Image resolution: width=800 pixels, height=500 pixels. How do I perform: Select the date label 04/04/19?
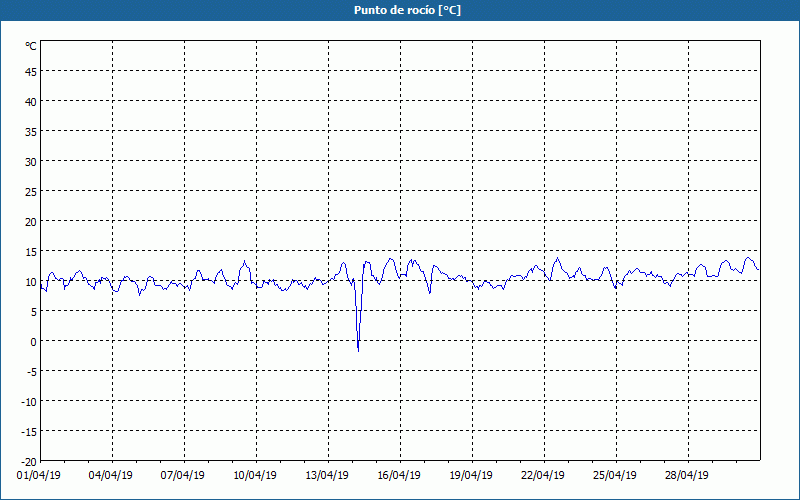coord(111,475)
